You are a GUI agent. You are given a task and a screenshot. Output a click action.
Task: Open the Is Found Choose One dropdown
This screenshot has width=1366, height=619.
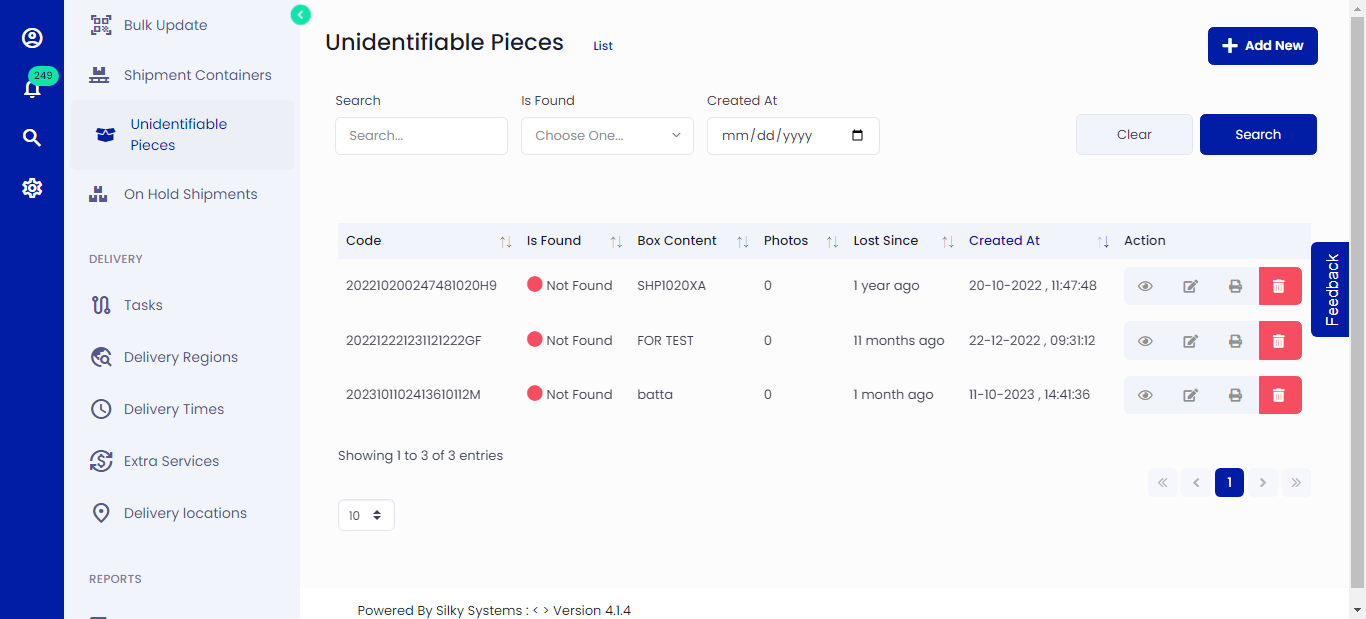(606, 135)
